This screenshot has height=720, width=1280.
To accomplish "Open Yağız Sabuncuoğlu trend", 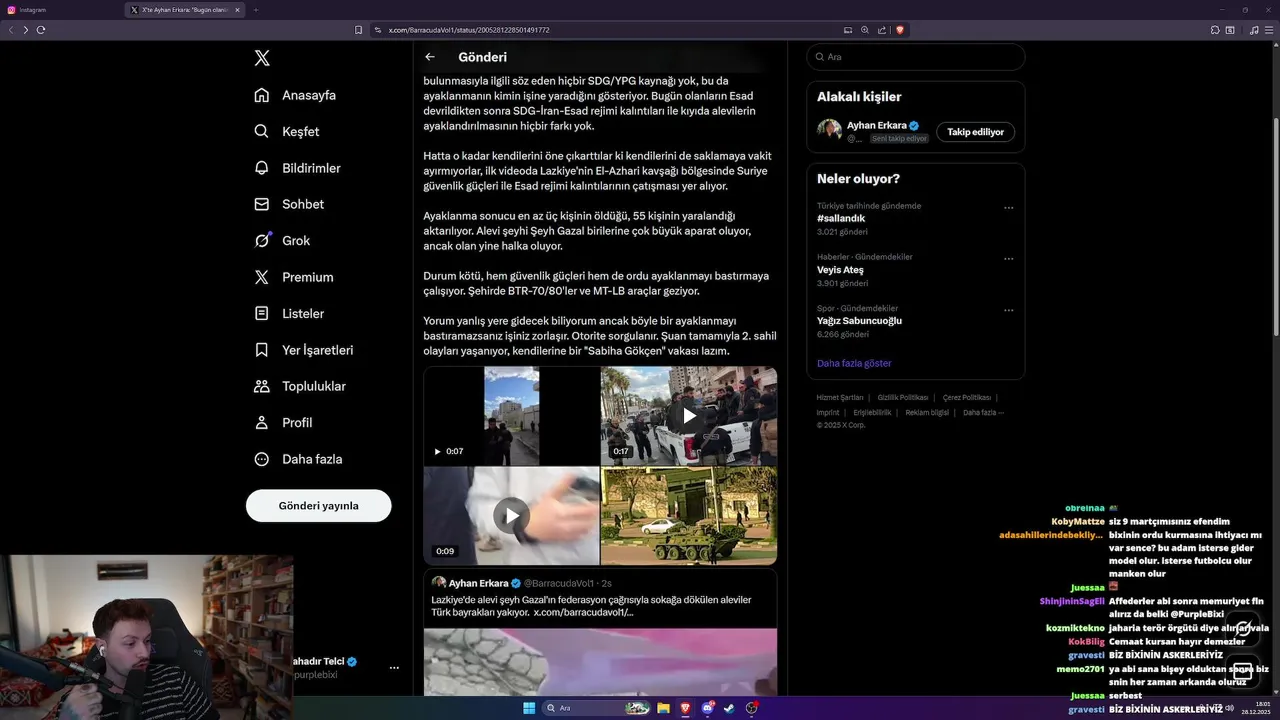I will (x=859, y=321).
